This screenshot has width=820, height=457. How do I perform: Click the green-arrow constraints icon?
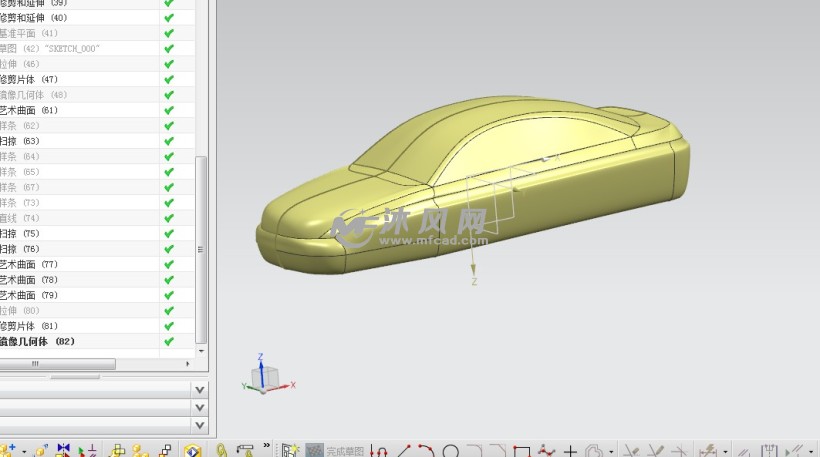click(x=87, y=450)
